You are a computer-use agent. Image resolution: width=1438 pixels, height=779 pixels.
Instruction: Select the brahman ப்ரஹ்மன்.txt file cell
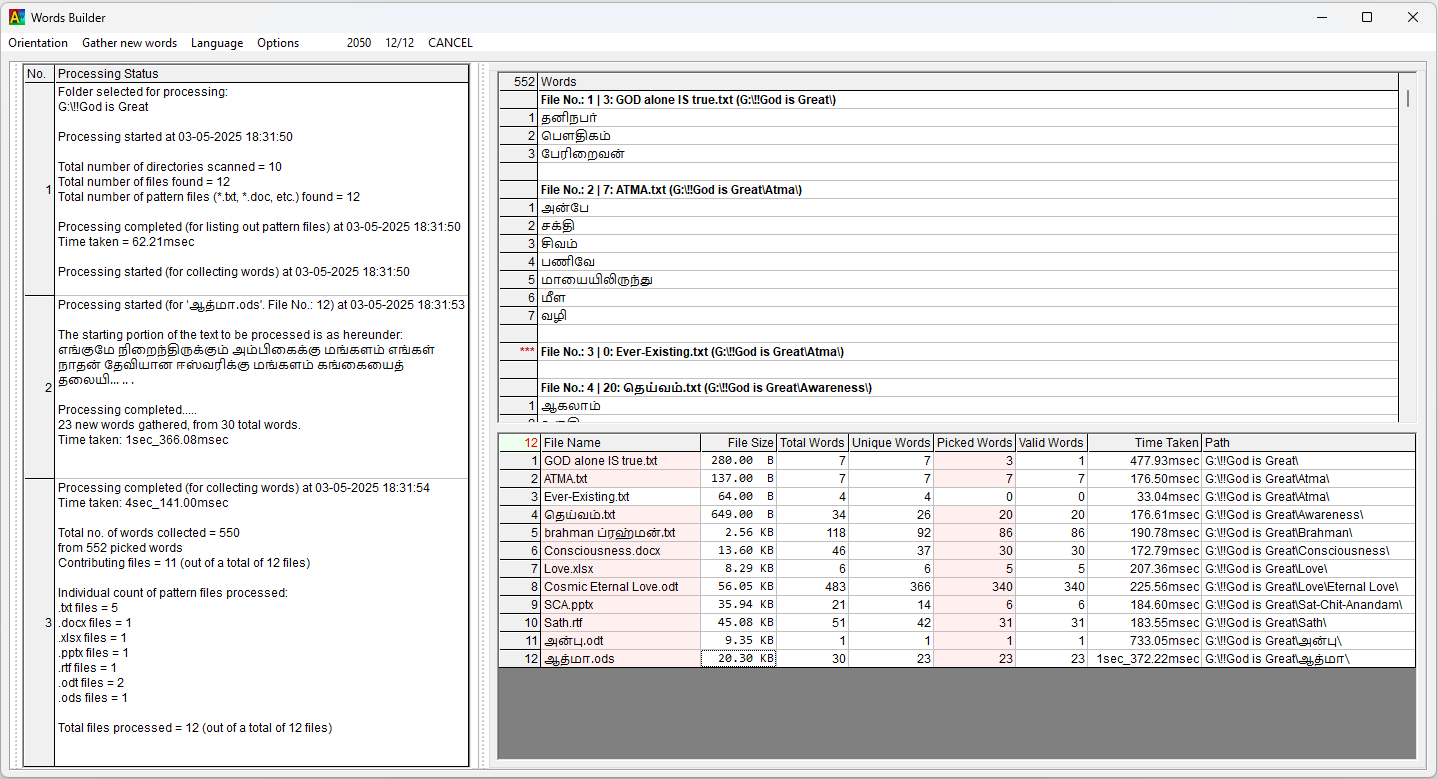620,533
